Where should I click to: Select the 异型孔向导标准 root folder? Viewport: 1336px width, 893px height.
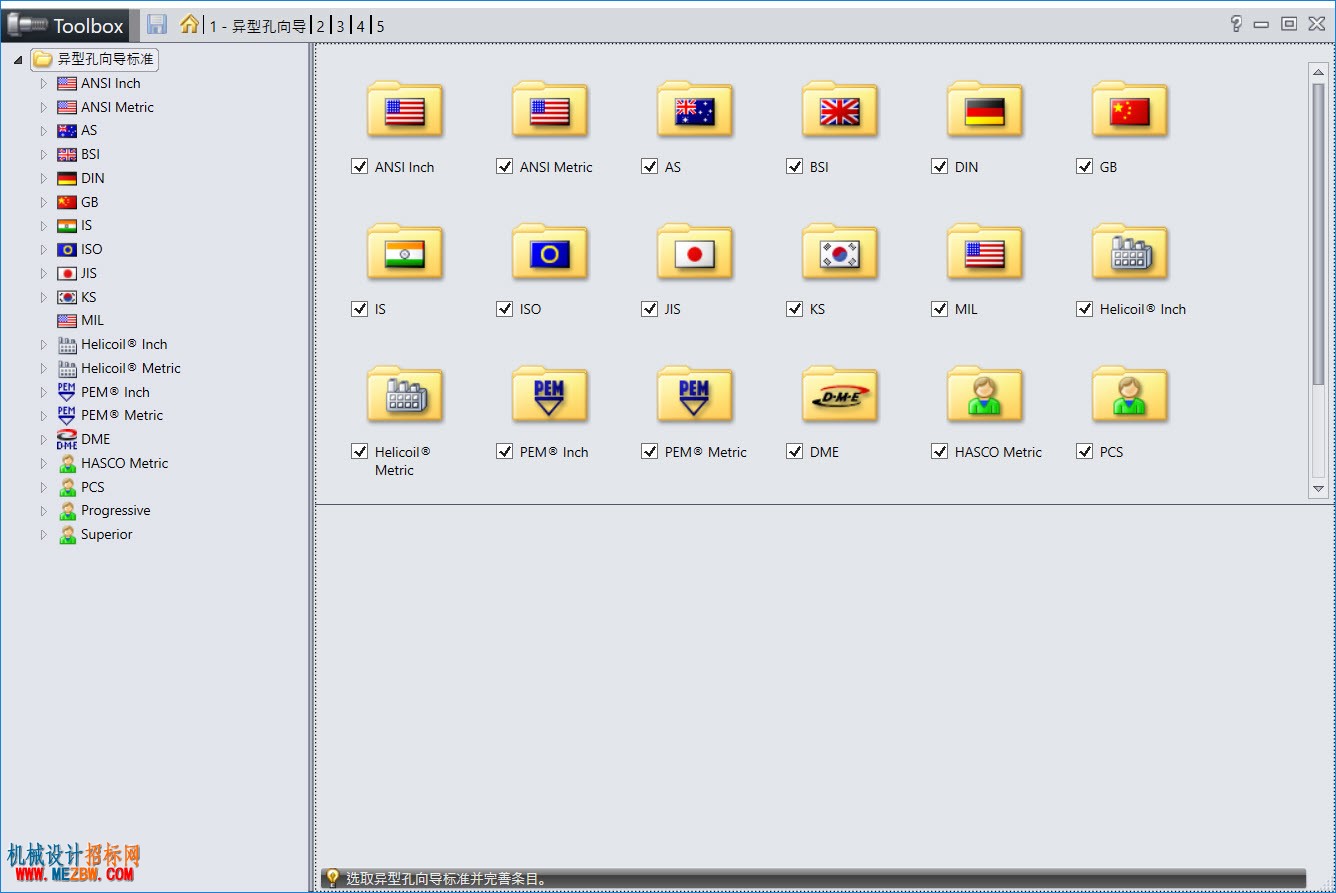(95, 59)
